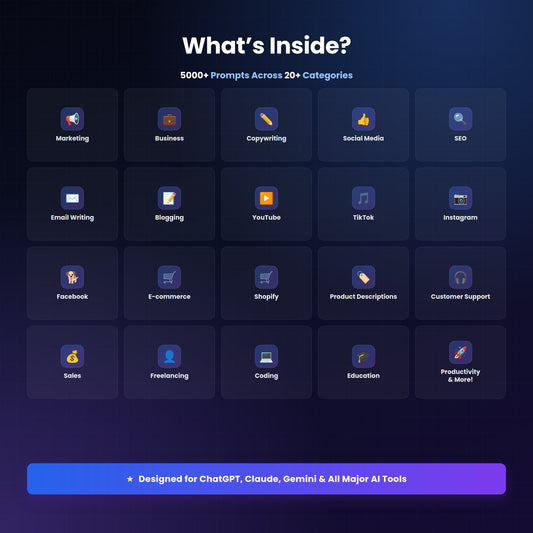Select the "Facebook" label
This screenshot has width=533, height=533.
click(x=72, y=296)
